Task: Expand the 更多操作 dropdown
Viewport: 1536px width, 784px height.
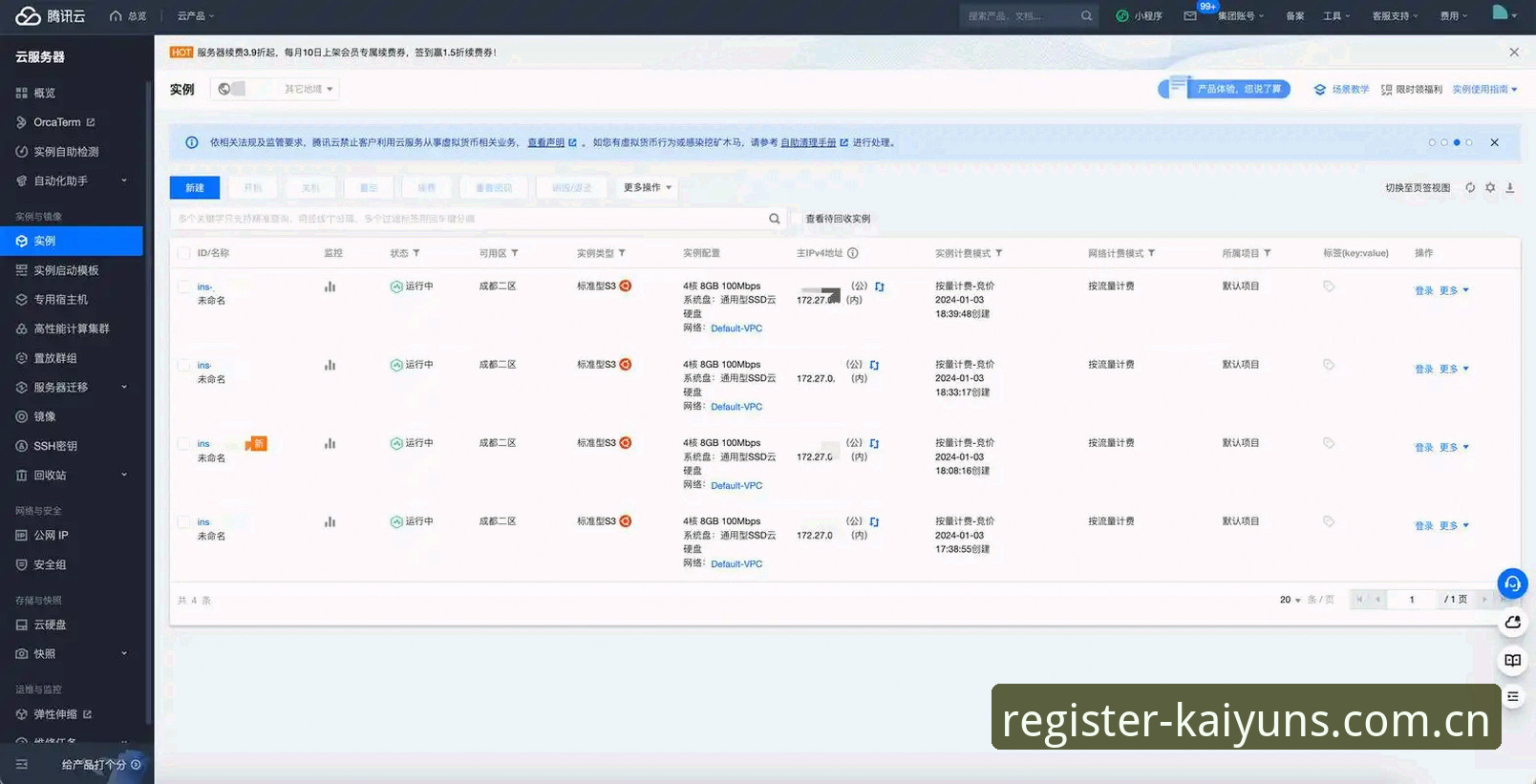Action: tap(648, 188)
